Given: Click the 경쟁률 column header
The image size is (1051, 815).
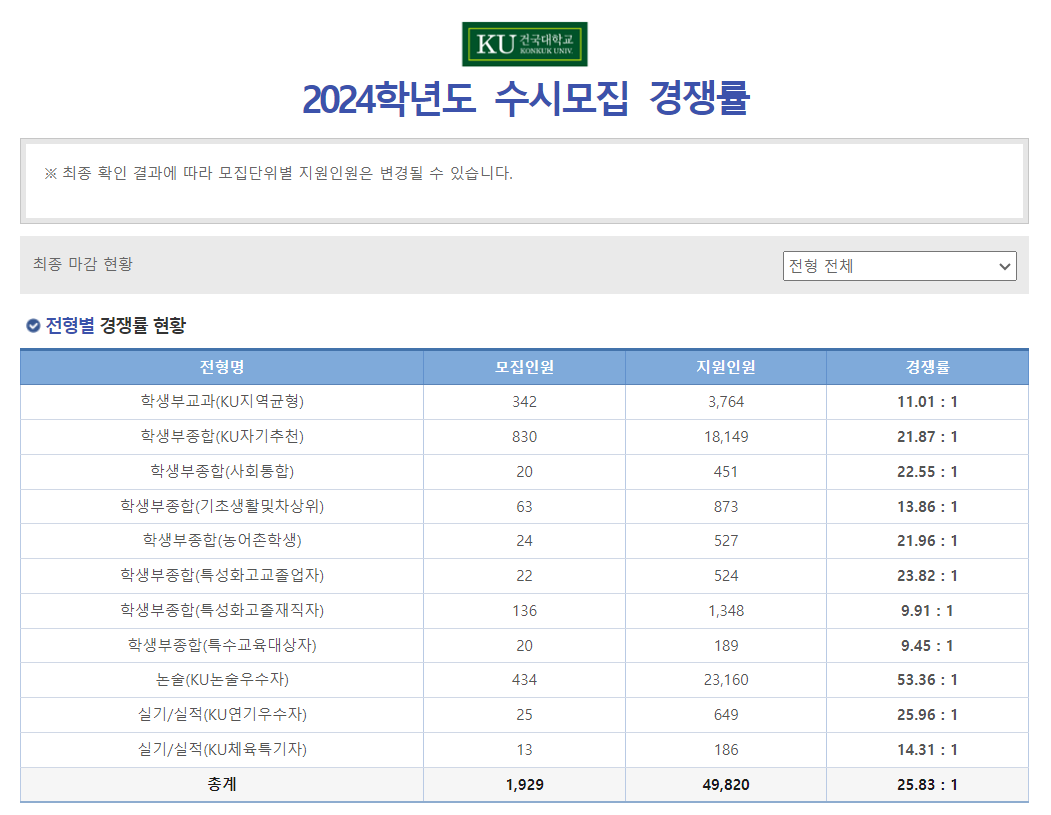Looking at the screenshot, I should pos(928,367).
